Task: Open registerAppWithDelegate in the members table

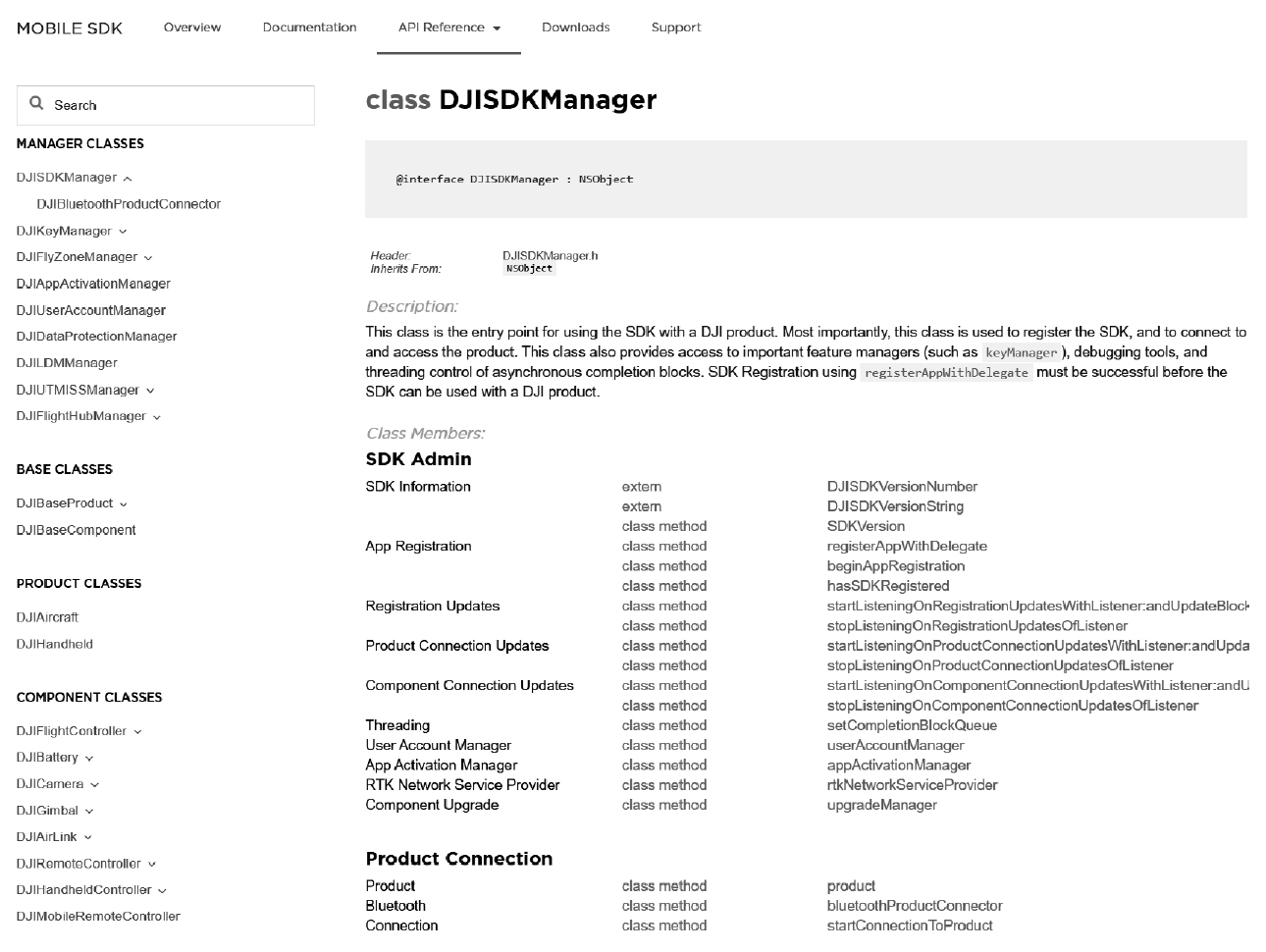Action: tap(907, 547)
